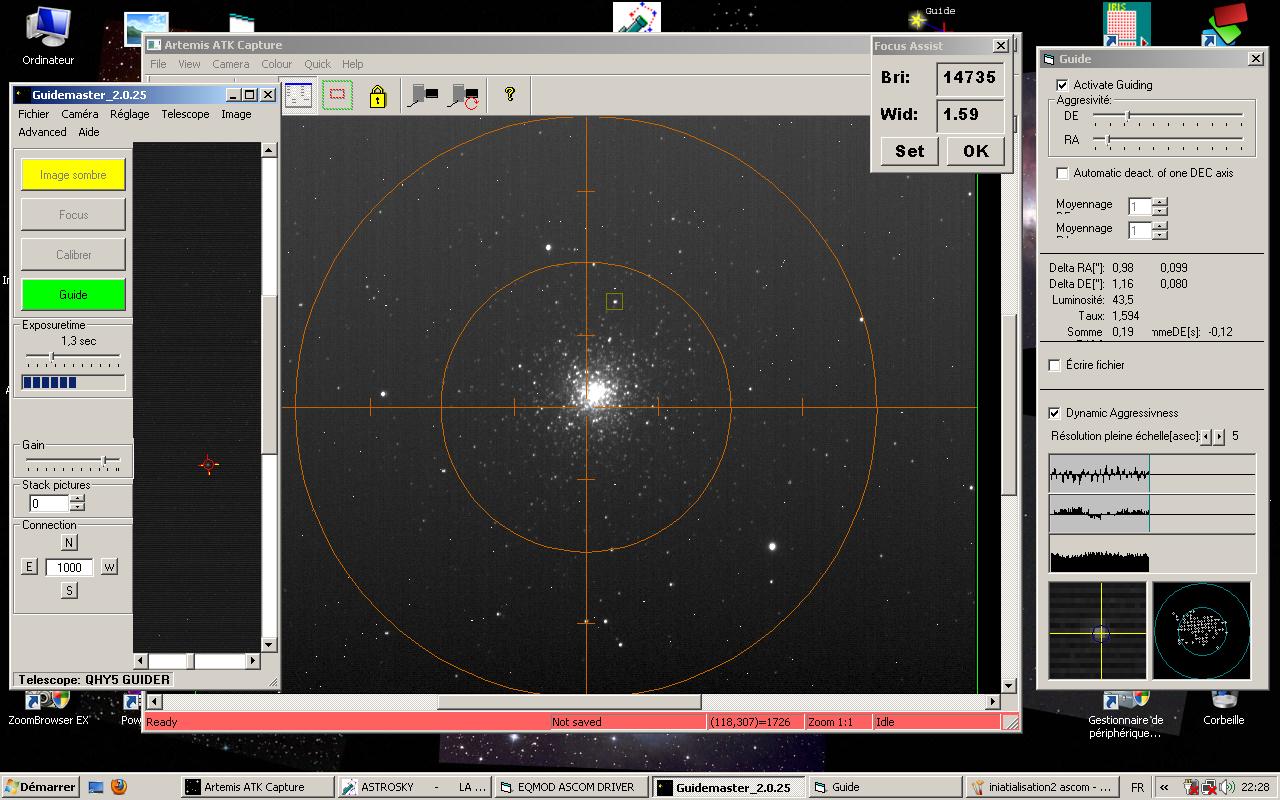Open the Caméra menu in Guidemaster
Screen dimensions: 1280x800
pos(80,114)
